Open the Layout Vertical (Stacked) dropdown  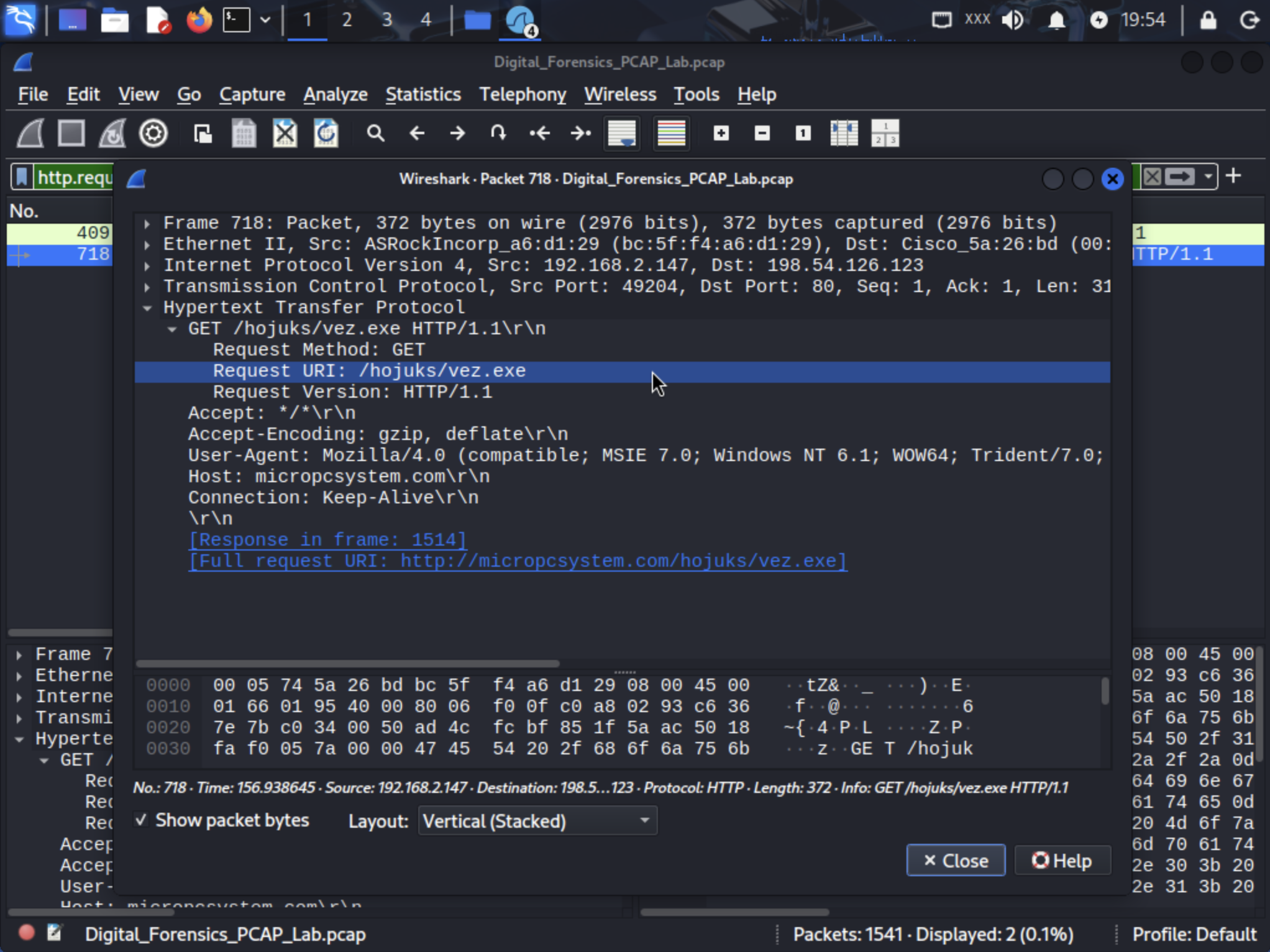537,821
